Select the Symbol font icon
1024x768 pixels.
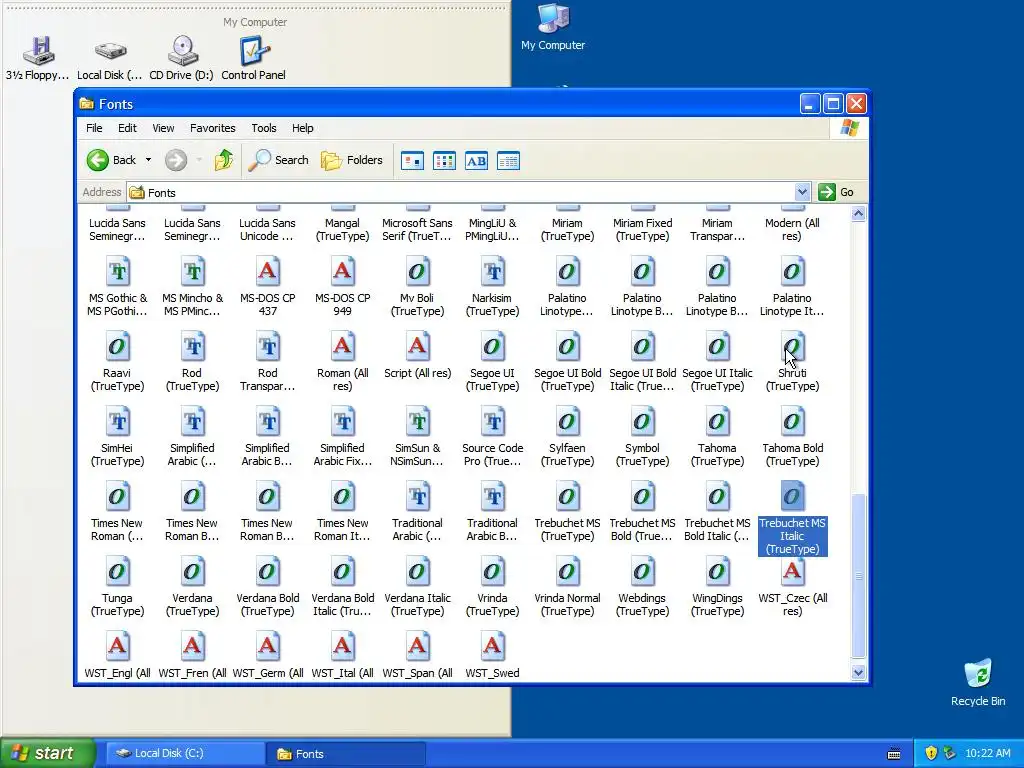click(642, 422)
